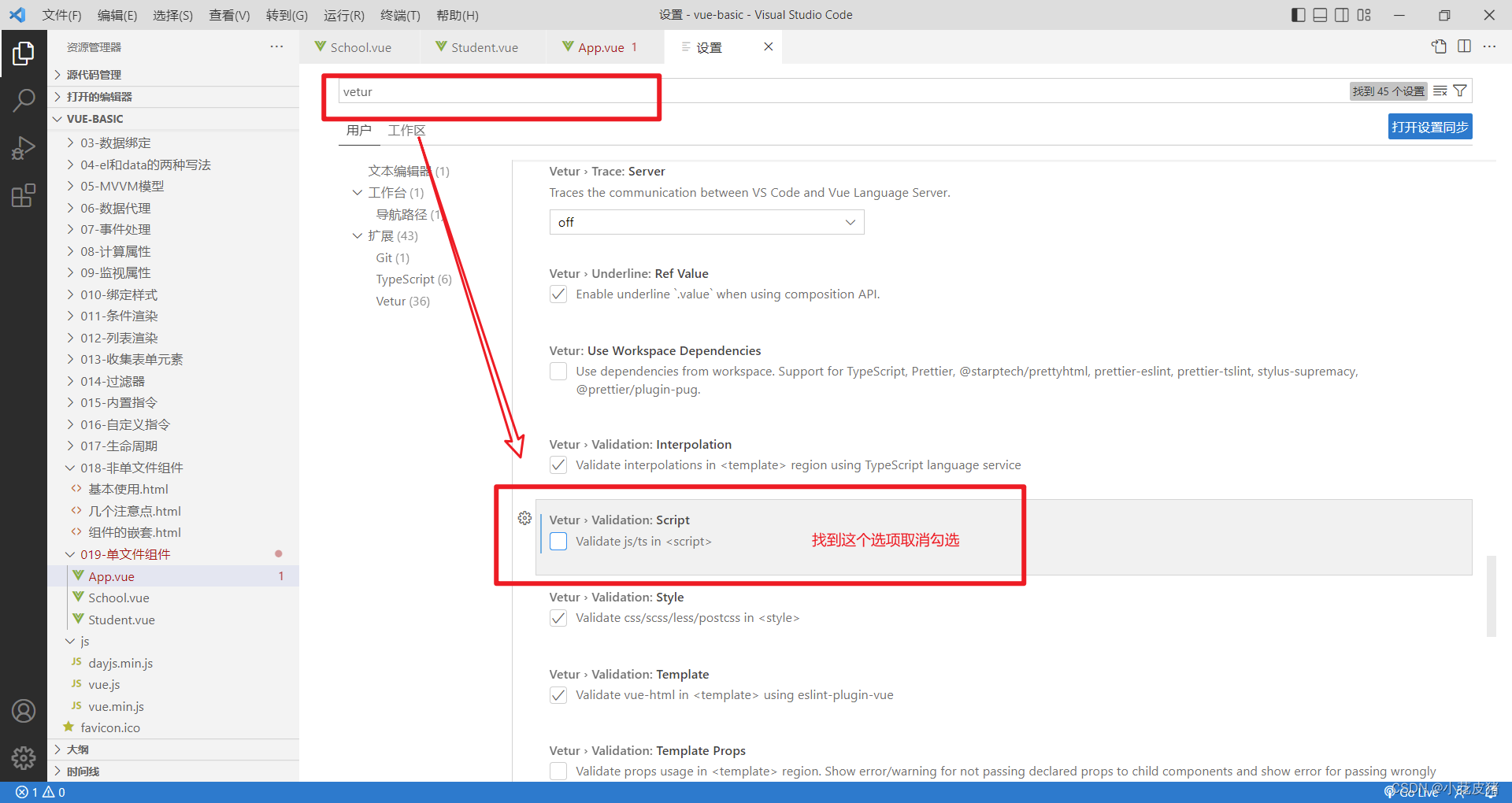The image size is (1512, 803).
Task: Open the Explorer view in activity bar
Action: click(x=24, y=54)
